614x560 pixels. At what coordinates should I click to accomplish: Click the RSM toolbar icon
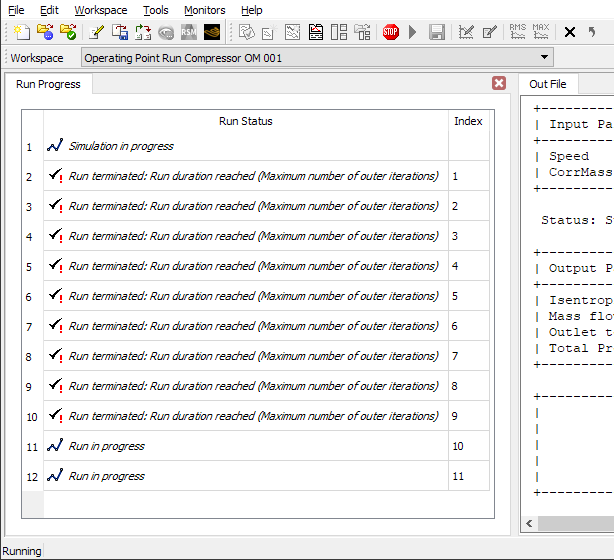188,32
